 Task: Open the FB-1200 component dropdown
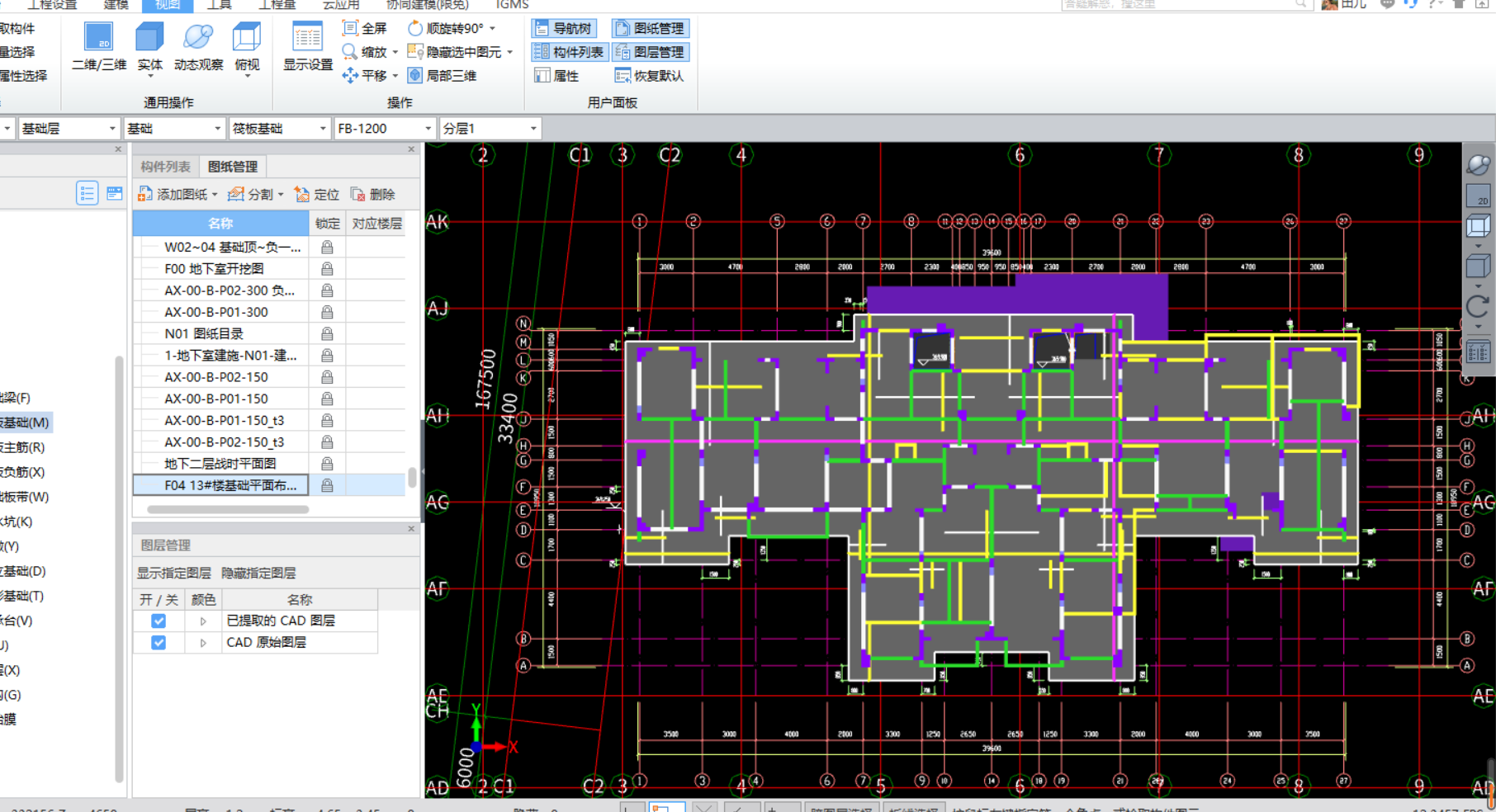(x=385, y=129)
